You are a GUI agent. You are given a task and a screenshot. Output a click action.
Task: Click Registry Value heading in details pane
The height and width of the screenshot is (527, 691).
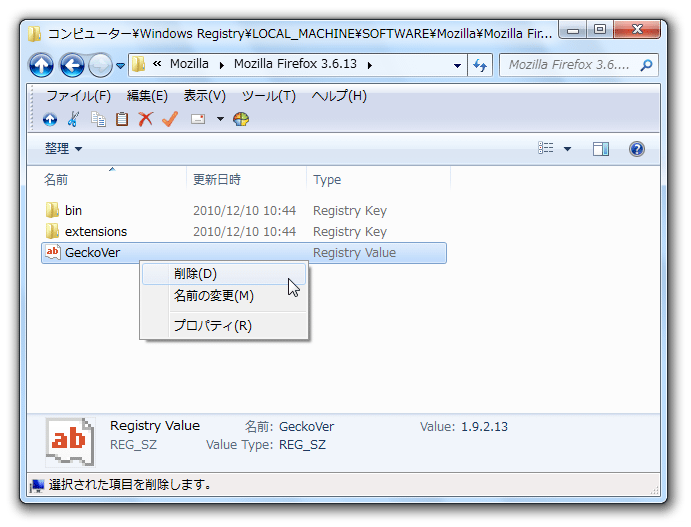[155, 426]
